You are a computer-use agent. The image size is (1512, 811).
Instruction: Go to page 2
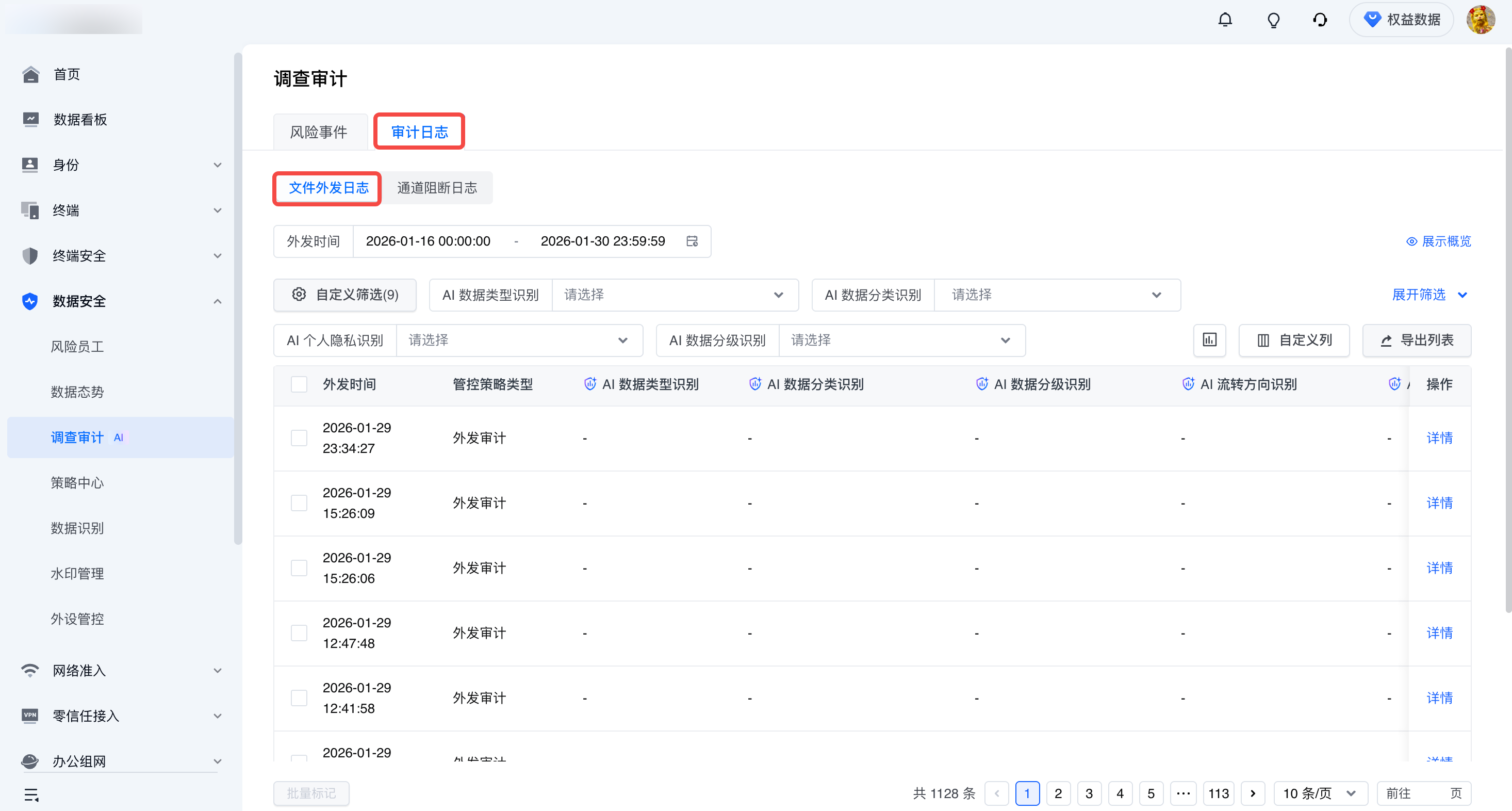pyautogui.click(x=1058, y=793)
